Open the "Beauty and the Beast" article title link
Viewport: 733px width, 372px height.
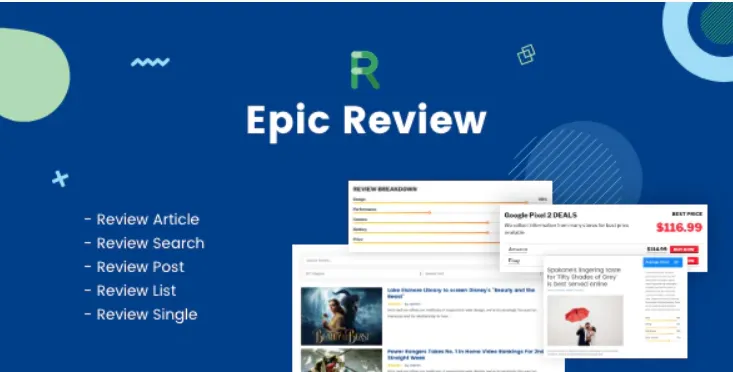coord(461,293)
